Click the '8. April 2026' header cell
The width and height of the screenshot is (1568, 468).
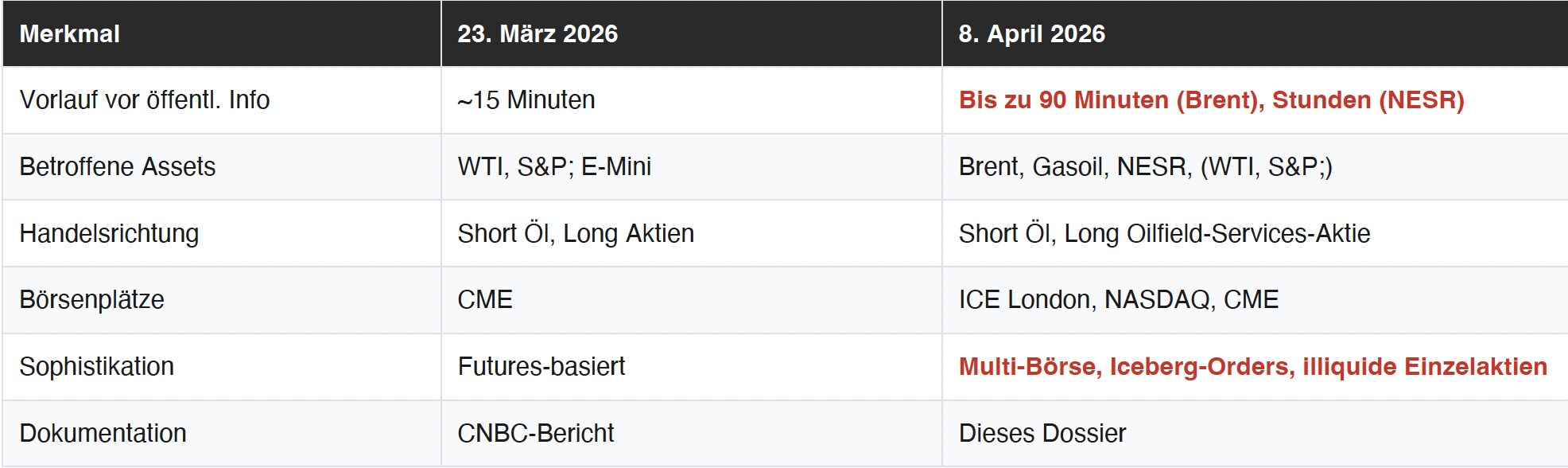click(1031, 33)
